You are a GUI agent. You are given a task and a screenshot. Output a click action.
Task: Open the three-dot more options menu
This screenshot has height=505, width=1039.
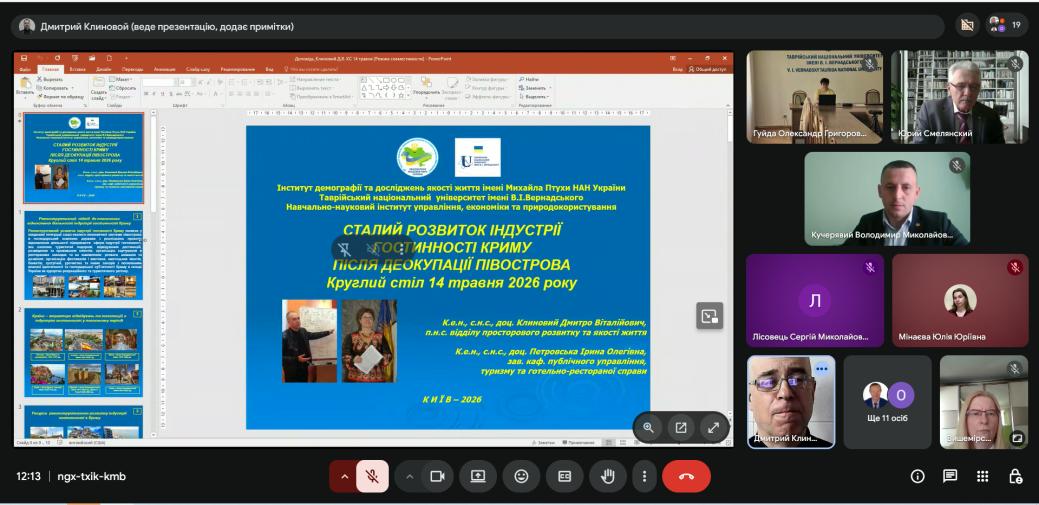(644, 477)
